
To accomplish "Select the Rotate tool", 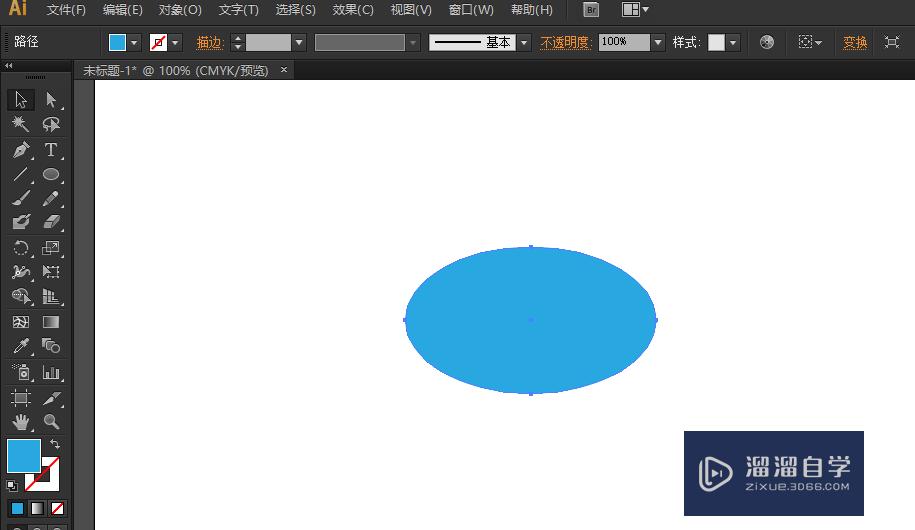I will click(x=21, y=248).
